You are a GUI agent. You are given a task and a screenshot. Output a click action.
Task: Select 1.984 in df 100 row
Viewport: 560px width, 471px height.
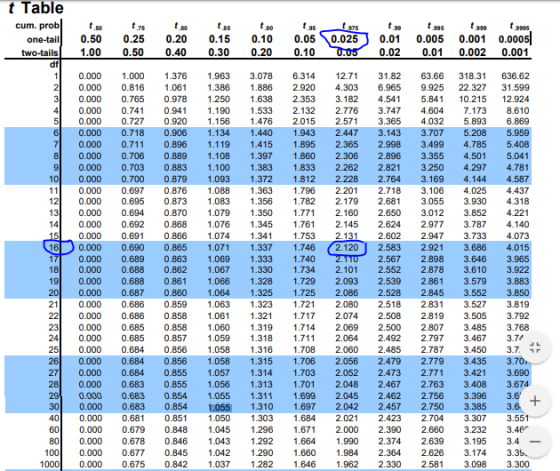346,453
